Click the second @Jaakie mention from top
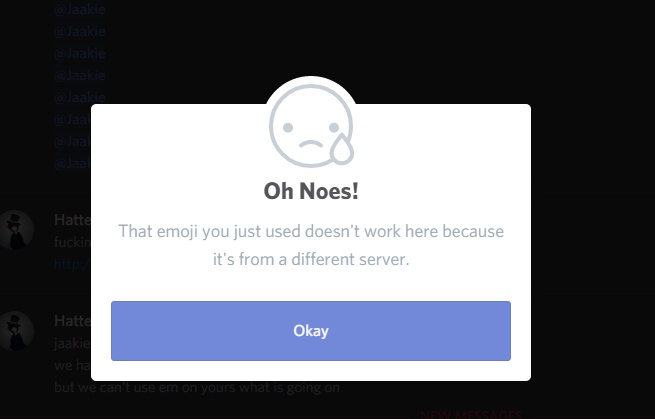The width and height of the screenshot is (655, 419). point(80,31)
